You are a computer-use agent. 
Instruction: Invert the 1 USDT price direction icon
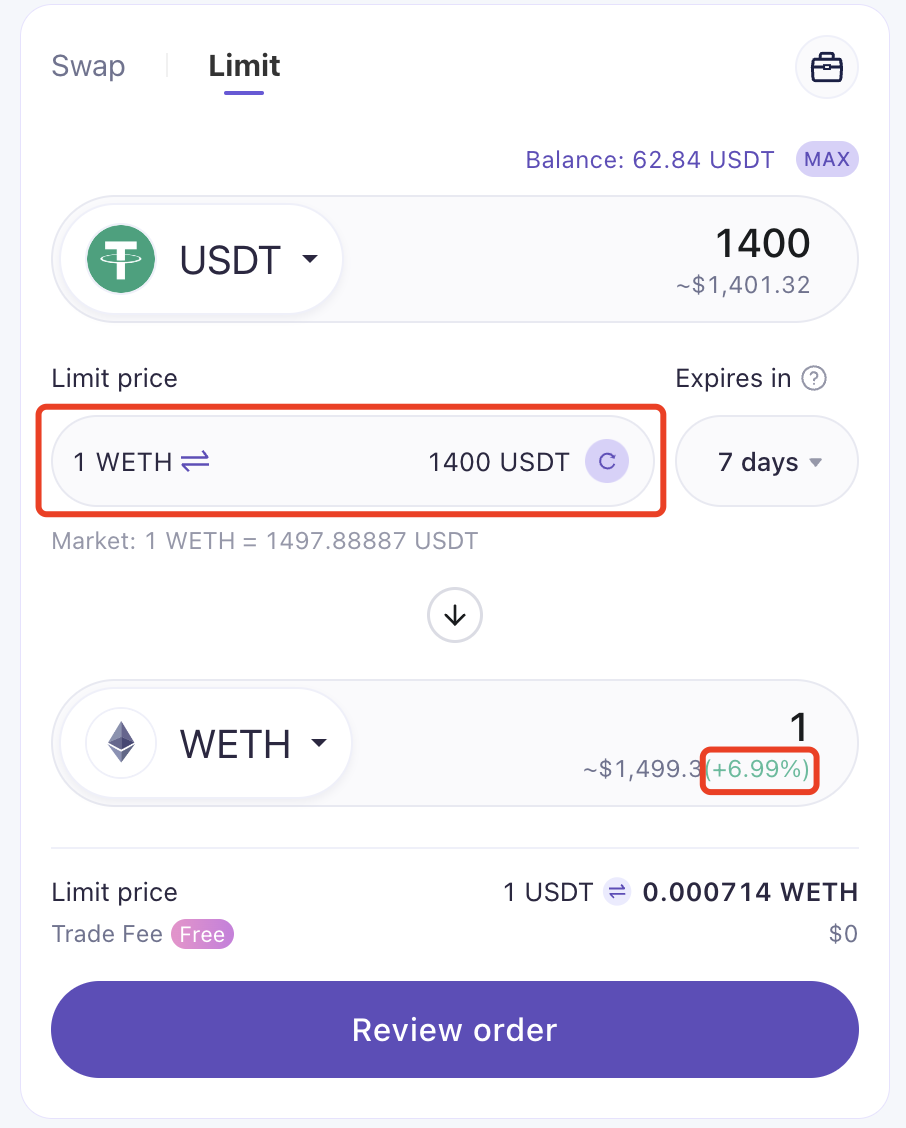point(617,892)
